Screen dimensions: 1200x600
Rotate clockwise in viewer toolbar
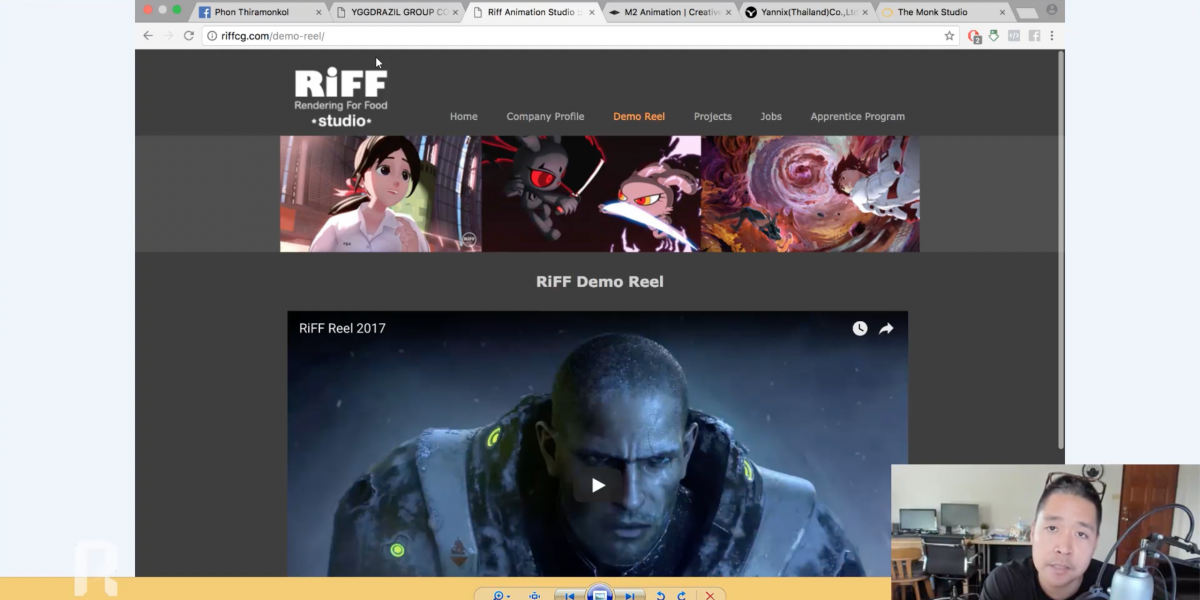pyautogui.click(x=682, y=596)
